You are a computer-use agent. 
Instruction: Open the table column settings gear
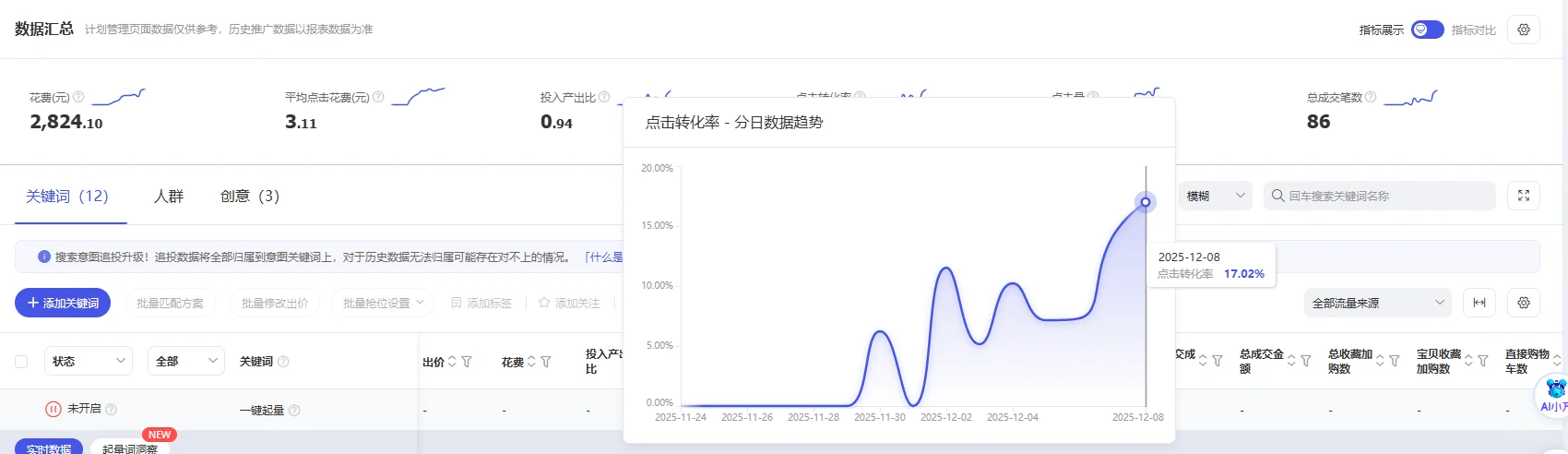pos(1524,303)
